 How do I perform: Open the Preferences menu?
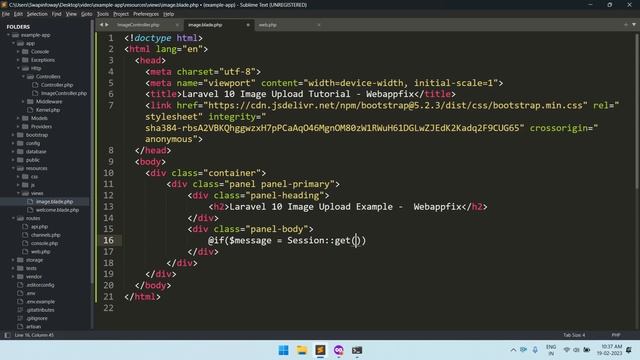(x=146, y=14)
